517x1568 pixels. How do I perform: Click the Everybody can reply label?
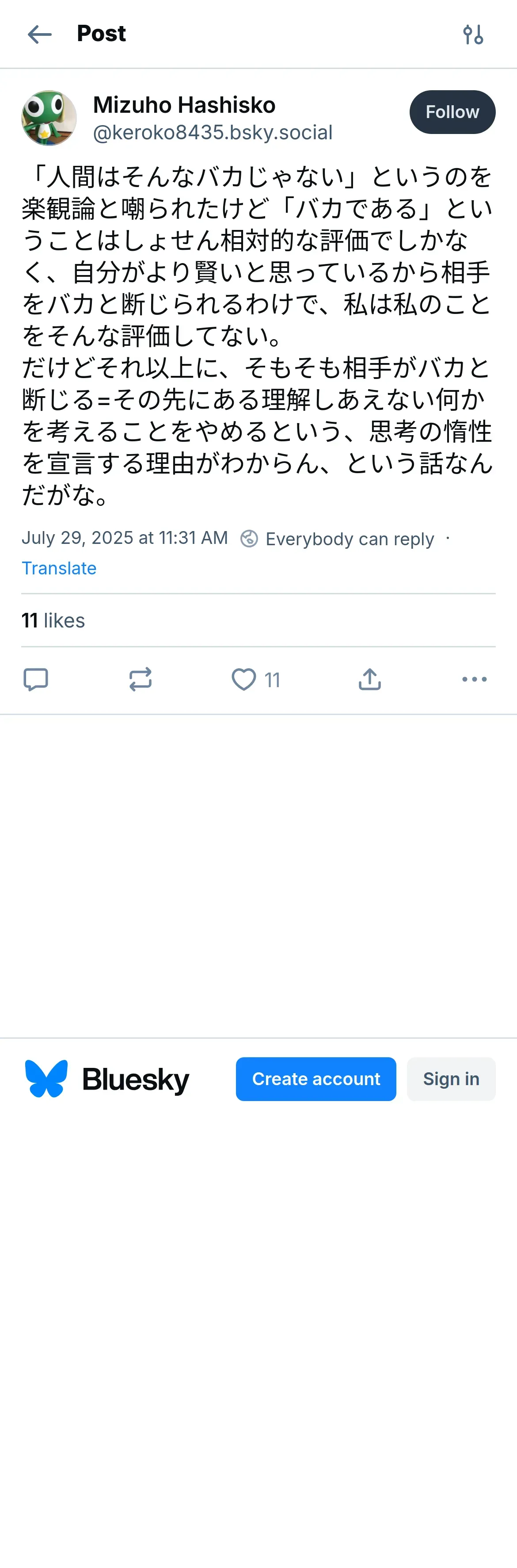(x=350, y=539)
